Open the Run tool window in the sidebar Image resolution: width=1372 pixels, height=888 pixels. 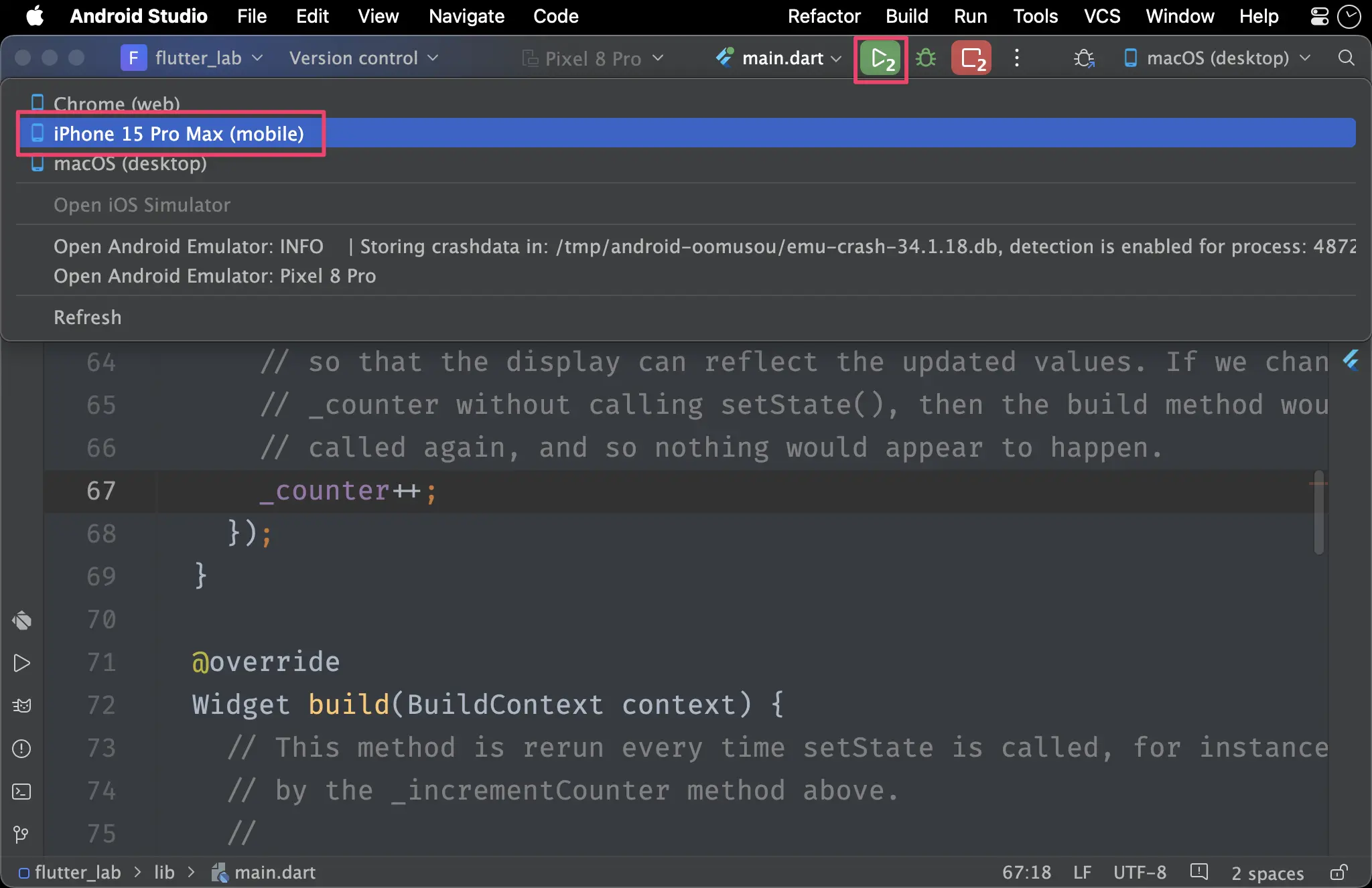tap(21, 664)
